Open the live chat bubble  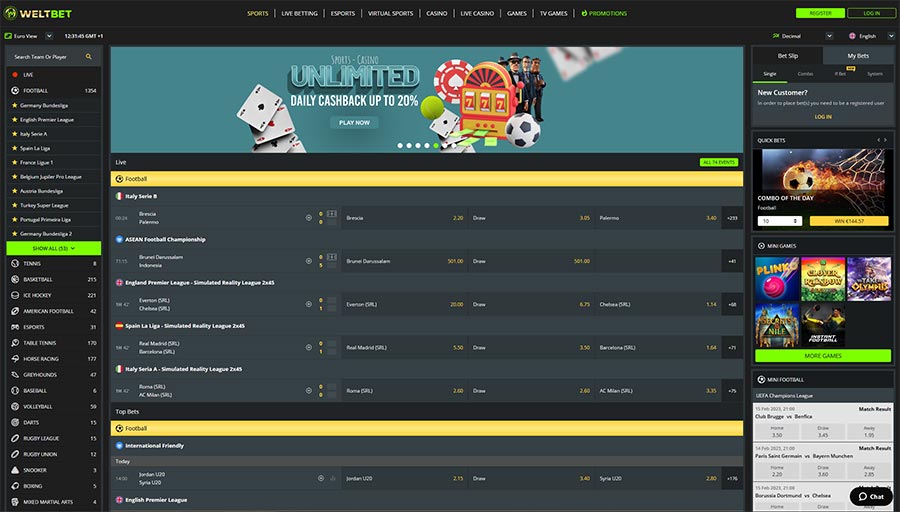(871, 497)
